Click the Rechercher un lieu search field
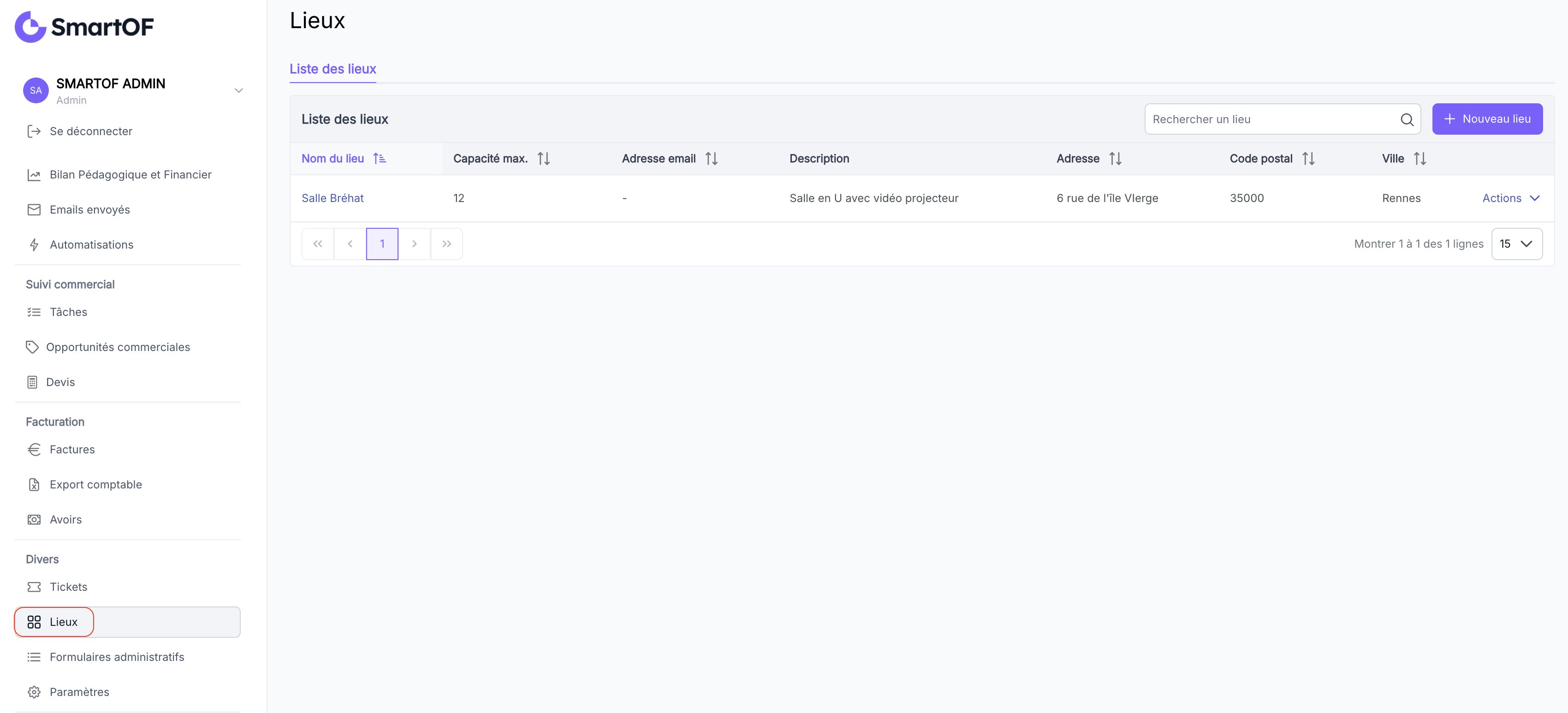1568x713 pixels. pyautogui.click(x=1283, y=119)
